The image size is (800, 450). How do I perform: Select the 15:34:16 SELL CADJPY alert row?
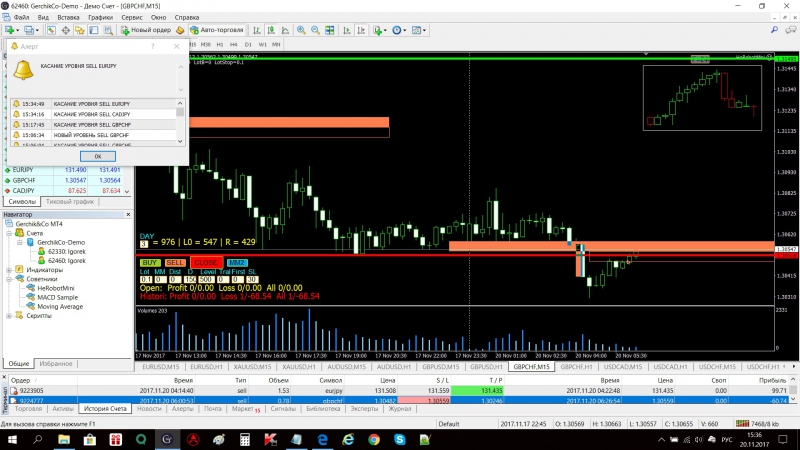coord(93,114)
